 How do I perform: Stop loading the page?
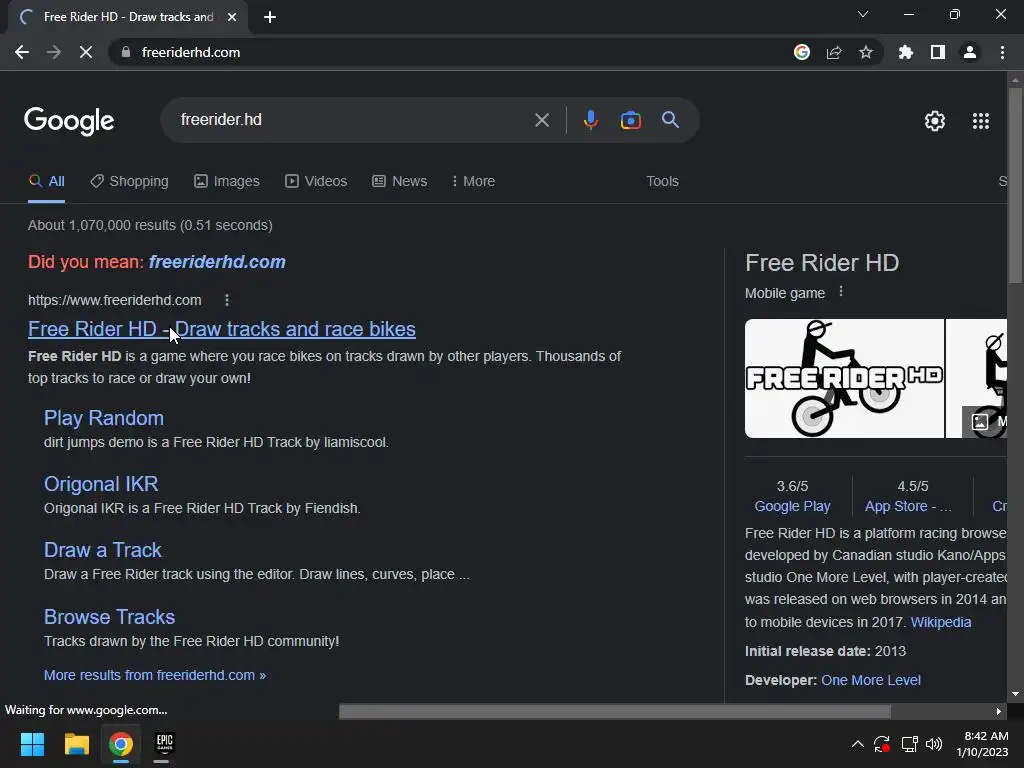point(86,52)
